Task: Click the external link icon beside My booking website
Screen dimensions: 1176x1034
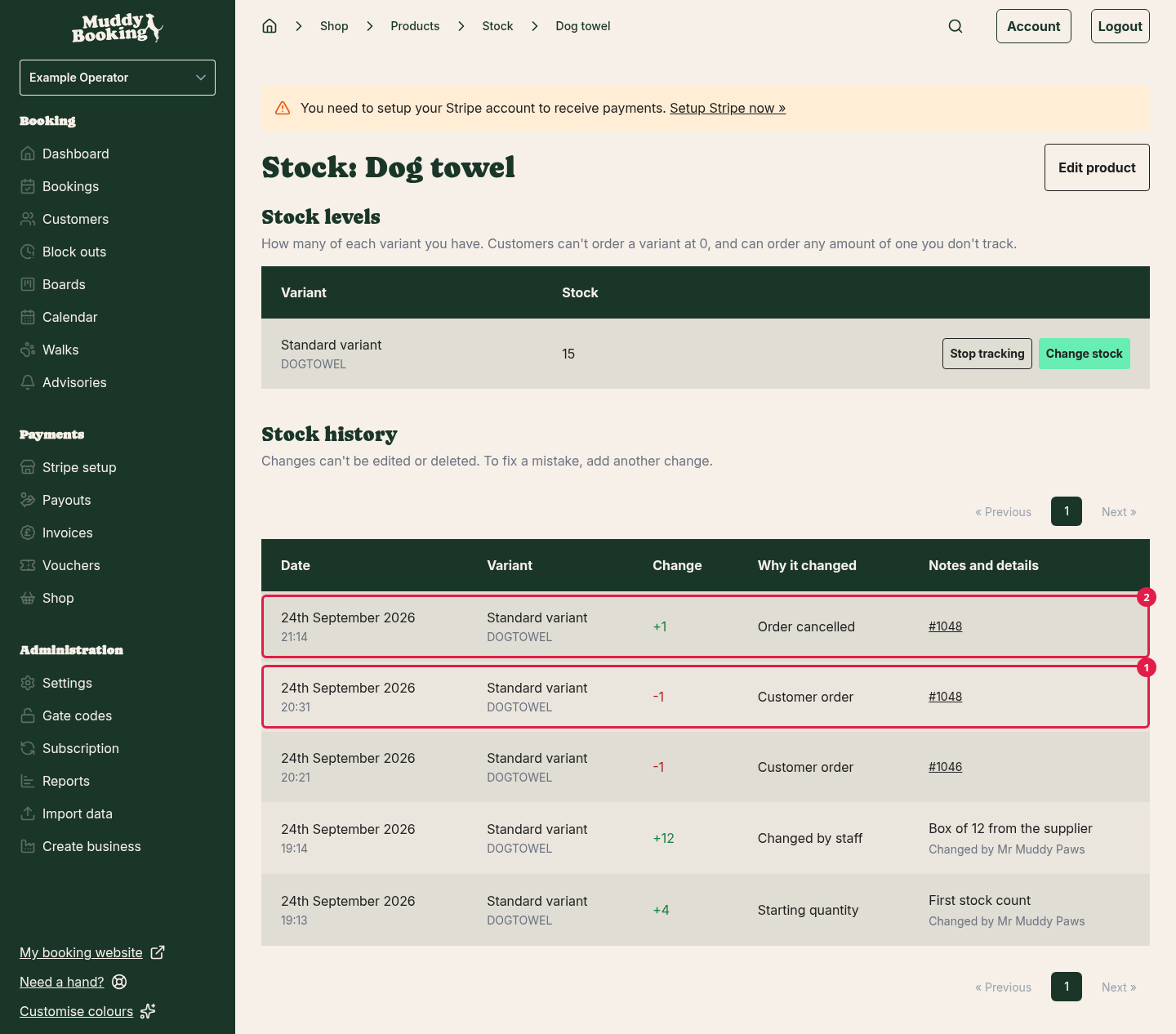Action: (x=158, y=952)
